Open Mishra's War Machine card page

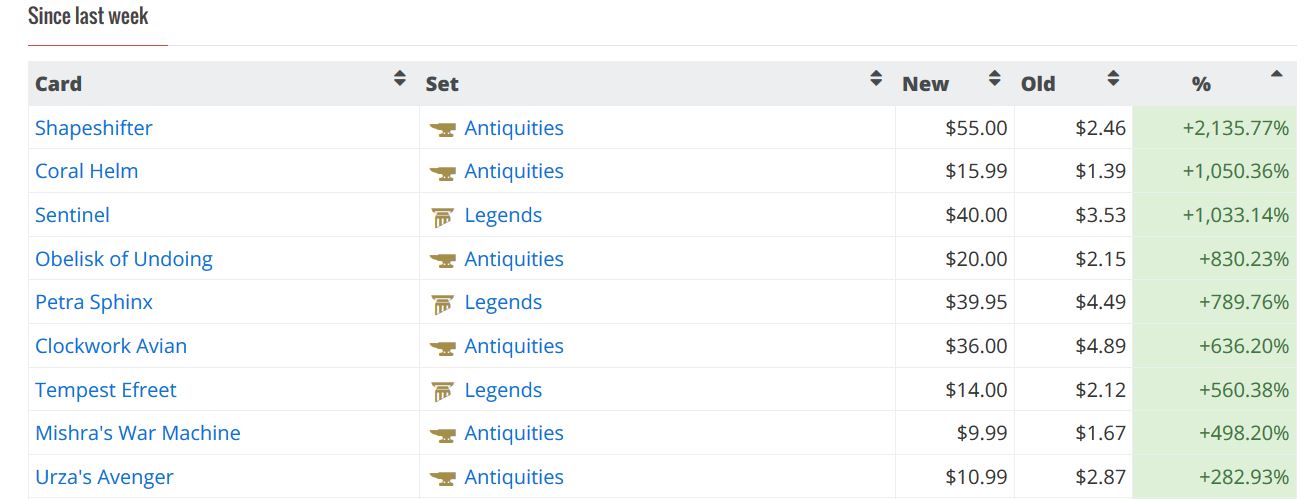tap(138, 433)
